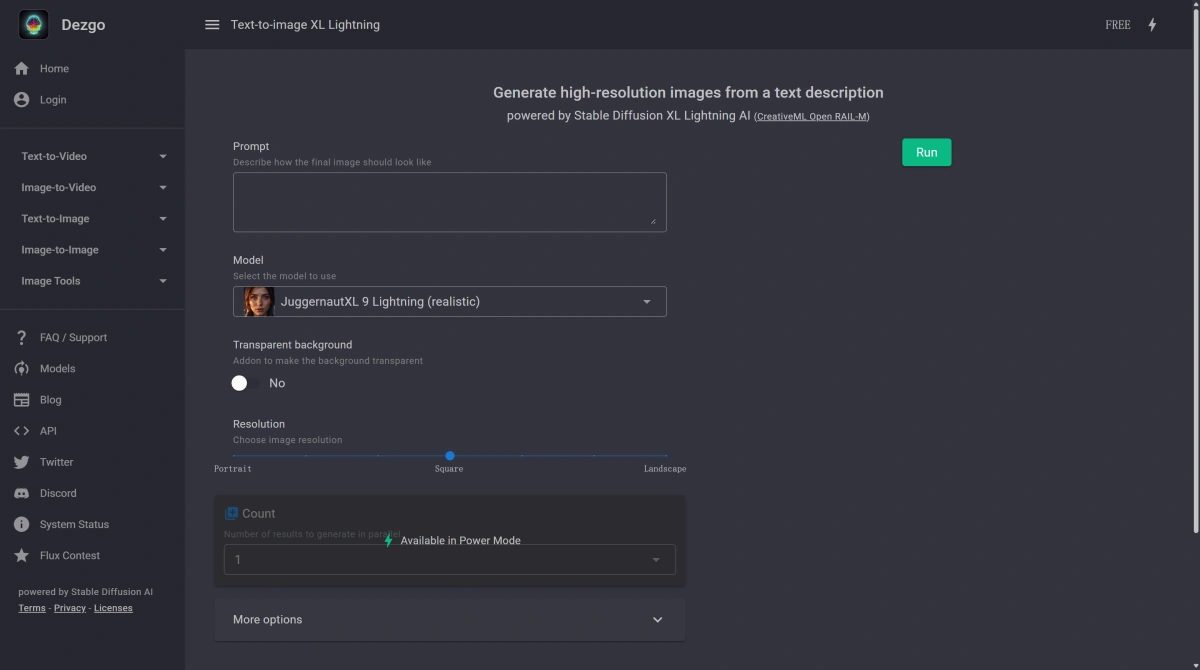Screen dimensions: 1200x670
Task: Click the JuggernautXL model portrait thumbnail
Action: [x=258, y=302]
